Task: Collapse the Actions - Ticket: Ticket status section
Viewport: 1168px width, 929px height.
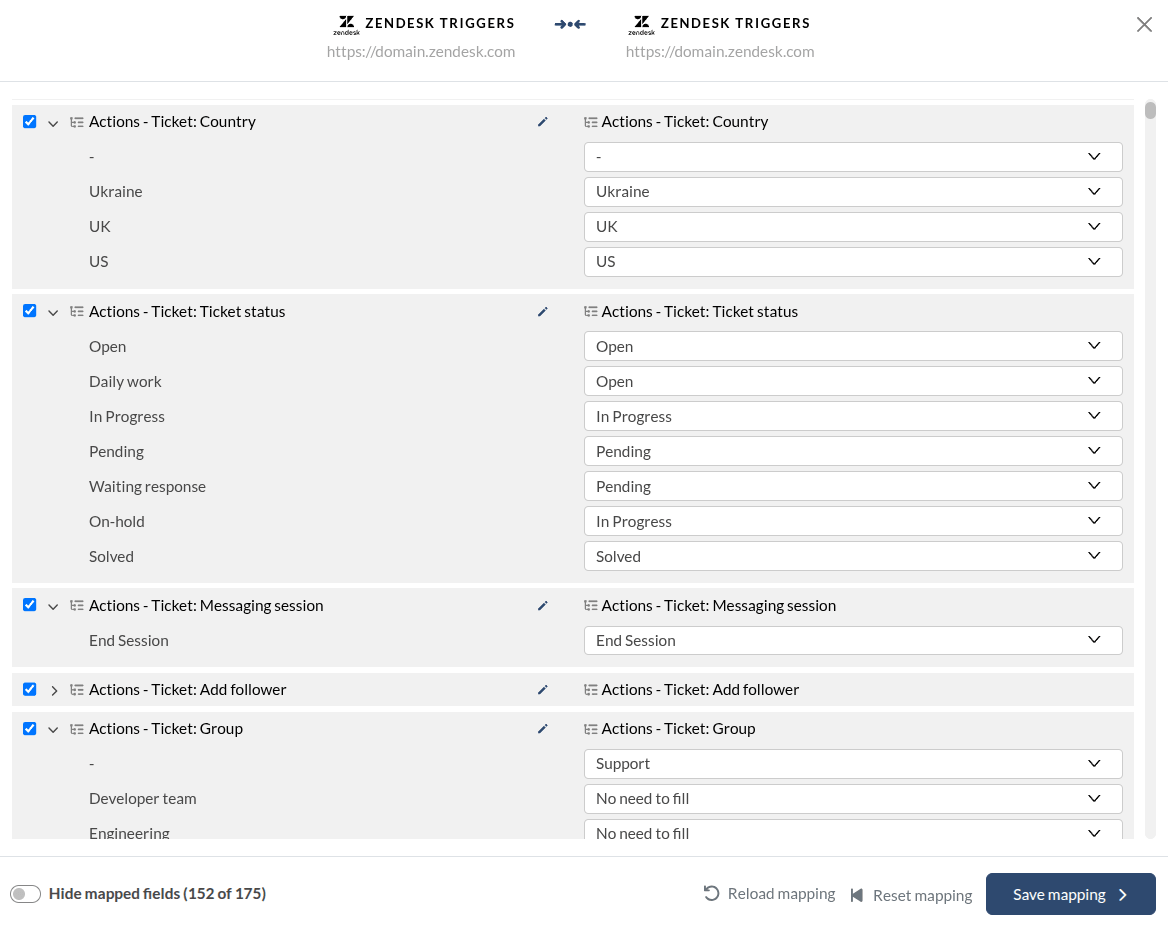Action: tap(53, 312)
